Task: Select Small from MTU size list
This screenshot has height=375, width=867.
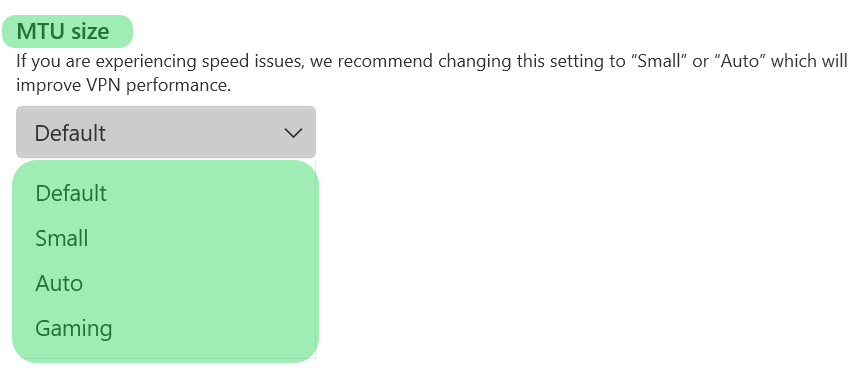Action: (x=165, y=239)
